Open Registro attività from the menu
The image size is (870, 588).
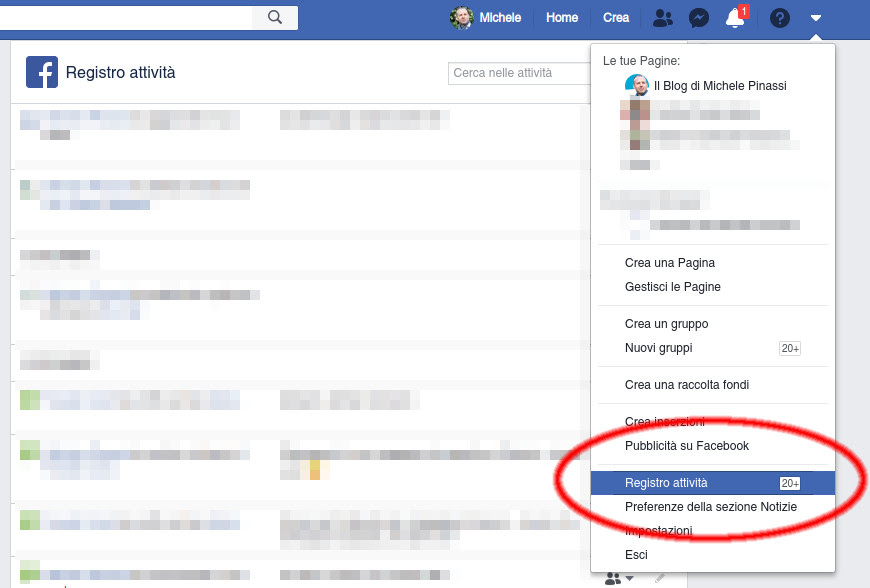[713, 483]
